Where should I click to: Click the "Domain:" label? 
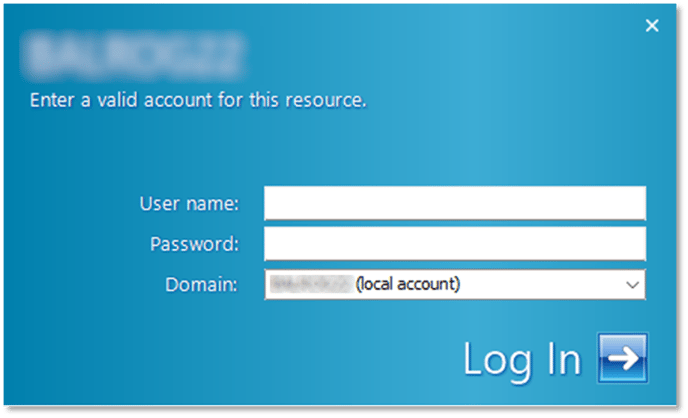(x=201, y=285)
